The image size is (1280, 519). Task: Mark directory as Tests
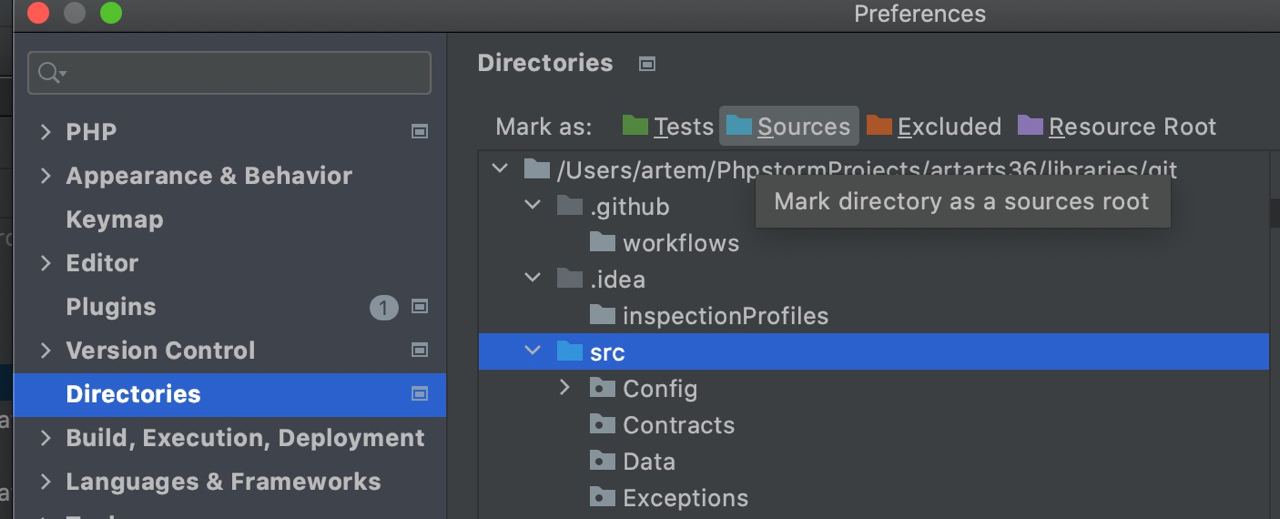pos(668,127)
